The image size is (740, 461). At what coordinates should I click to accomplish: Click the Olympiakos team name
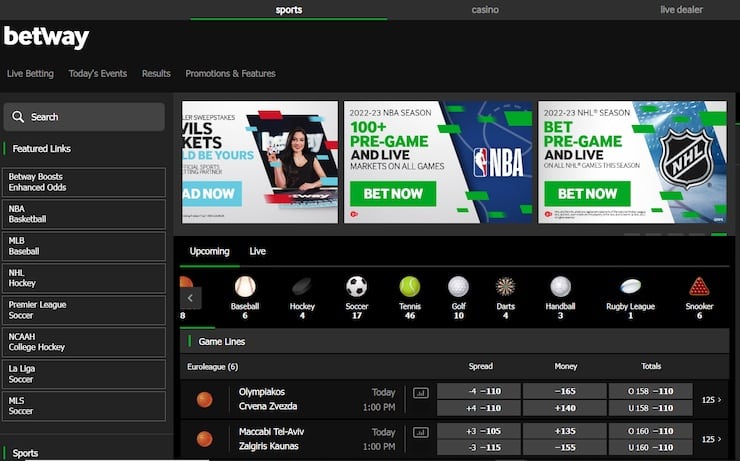click(x=262, y=392)
